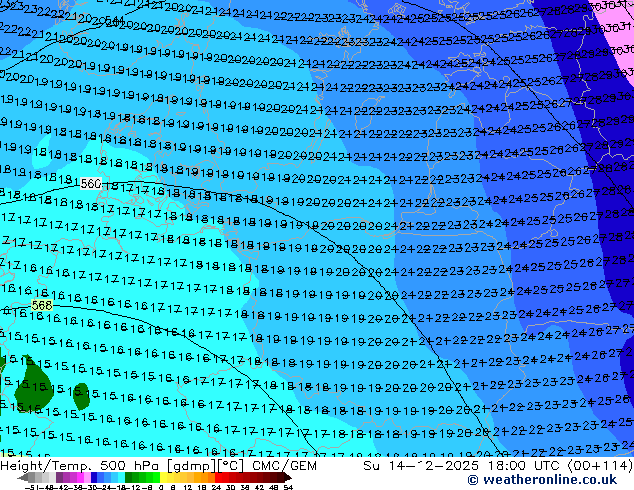This screenshot has height=490, width=634.
Task: Pick the navy blue legend swatch at -30
Action: click(94, 477)
